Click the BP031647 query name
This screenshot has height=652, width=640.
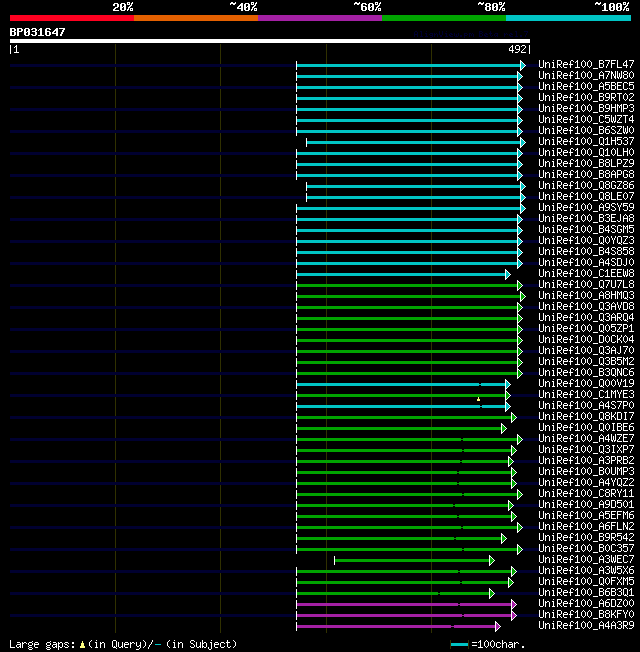[x=37, y=32]
